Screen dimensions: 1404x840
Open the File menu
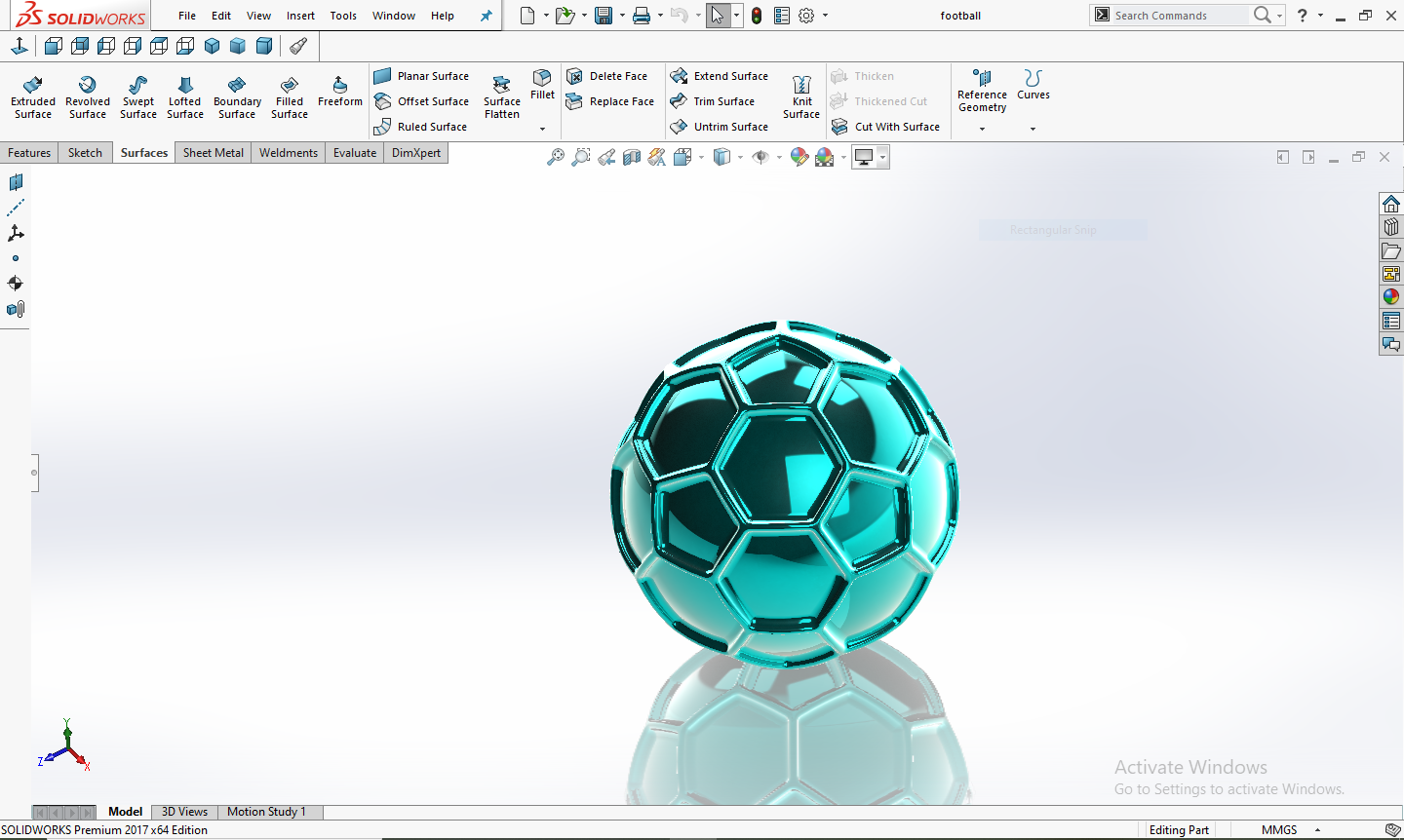tap(187, 16)
